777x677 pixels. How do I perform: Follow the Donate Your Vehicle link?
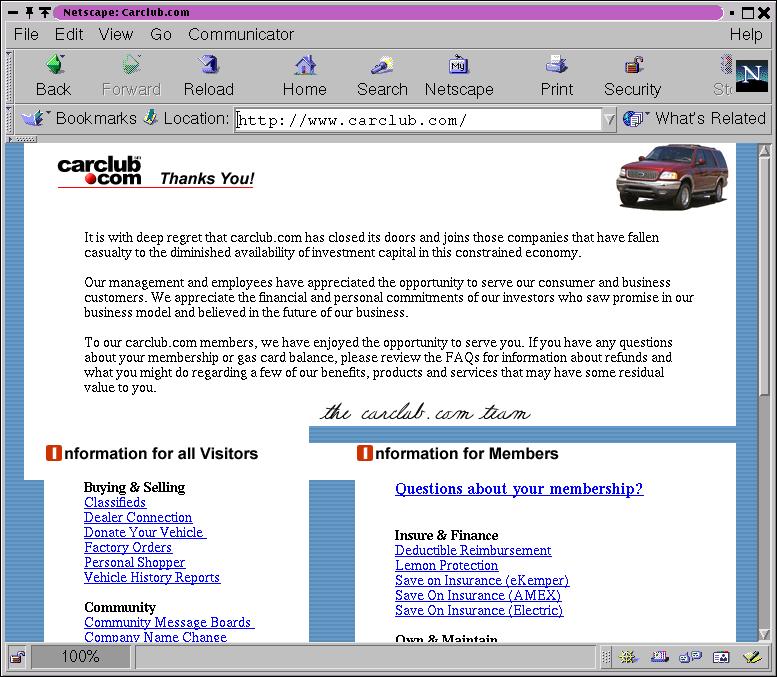pos(145,532)
